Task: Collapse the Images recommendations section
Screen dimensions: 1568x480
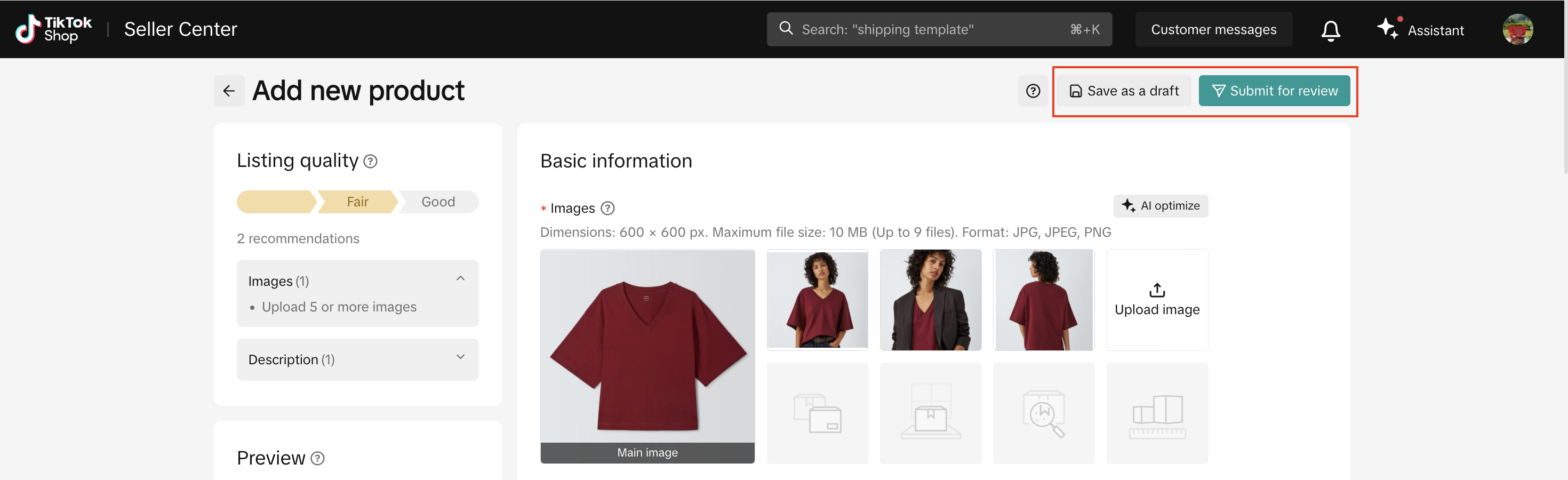Action: pyautogui.click(x=460, y=278)
